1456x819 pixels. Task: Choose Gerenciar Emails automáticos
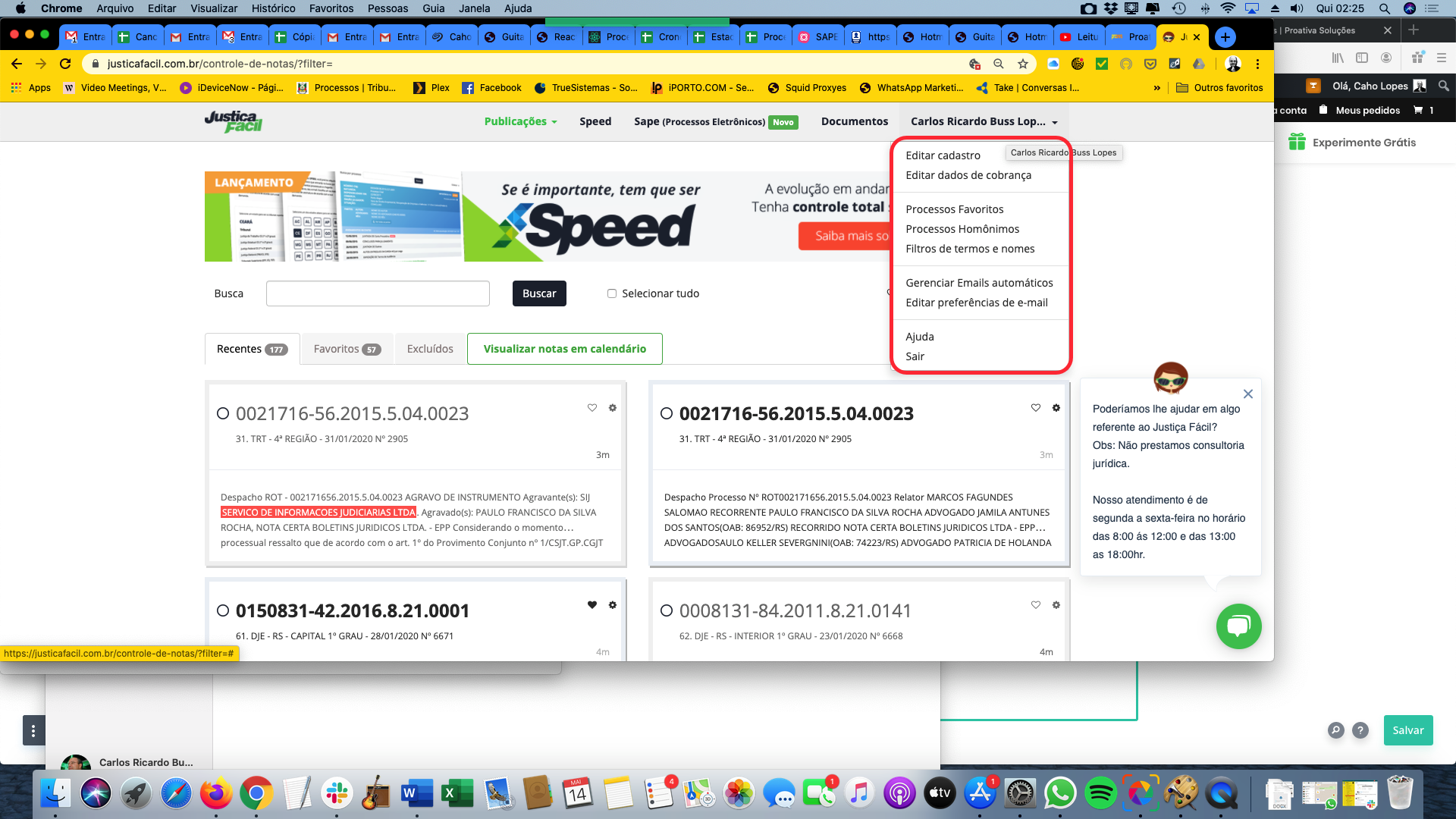coord(979,283)
